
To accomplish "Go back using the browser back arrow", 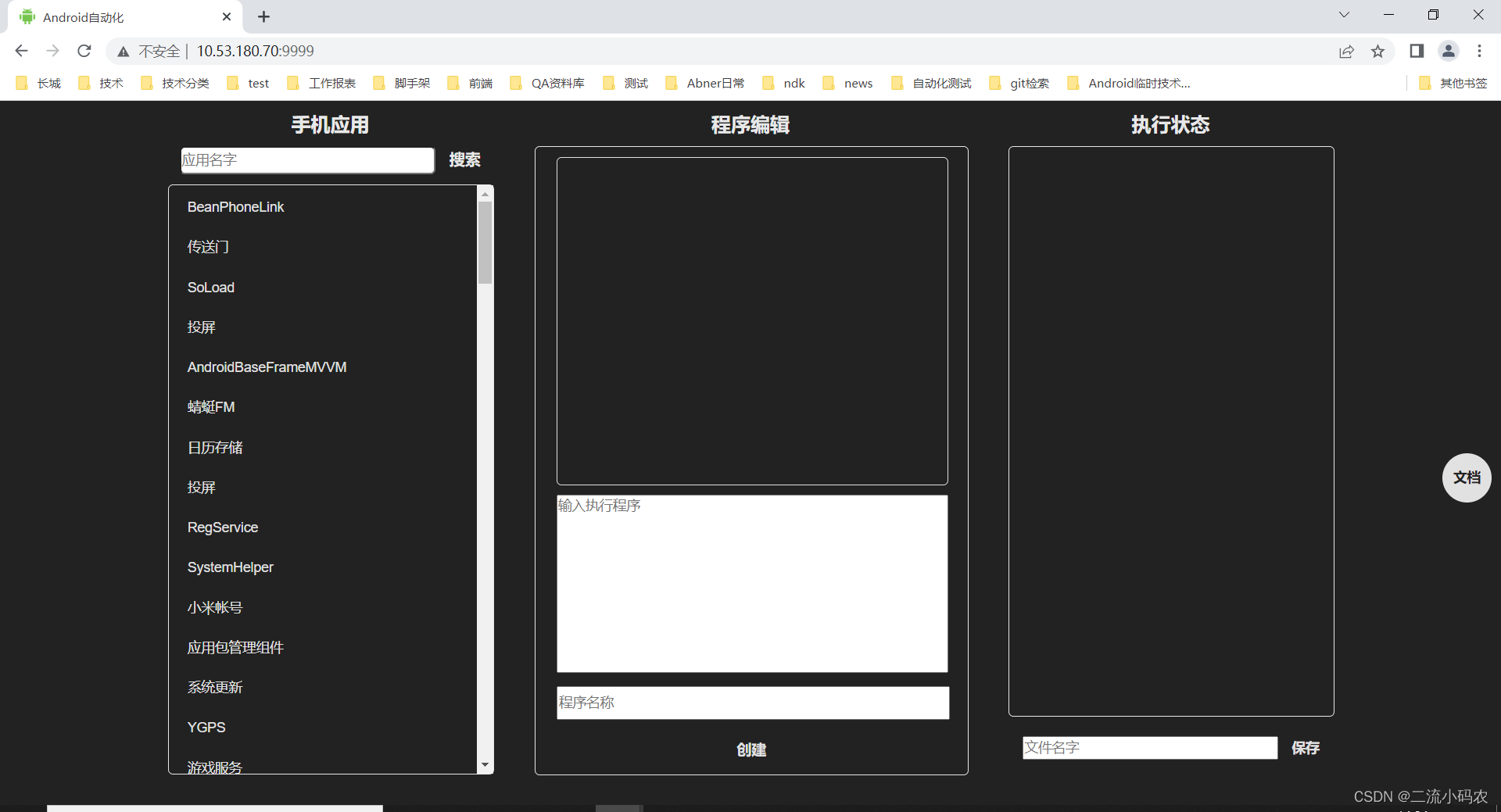I will [x=21, y=51].
